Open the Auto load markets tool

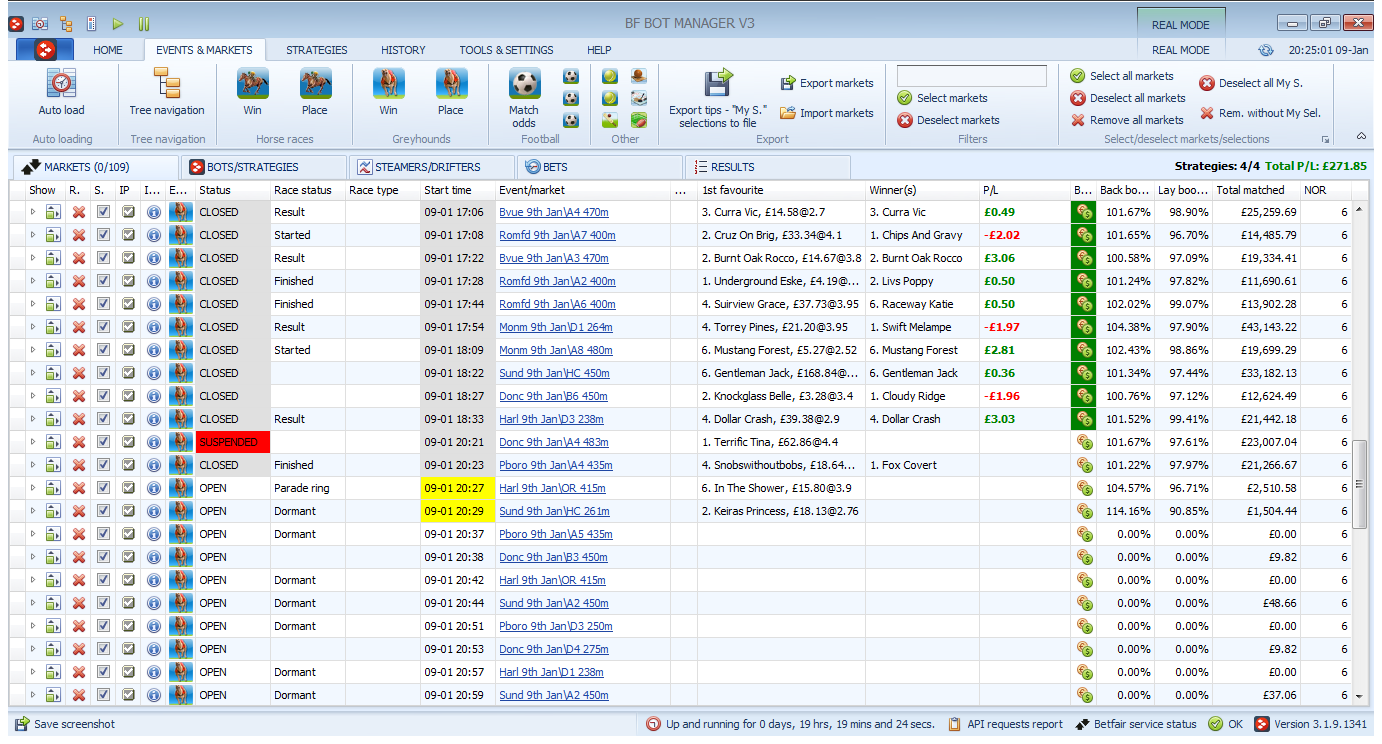pos(61,92)
